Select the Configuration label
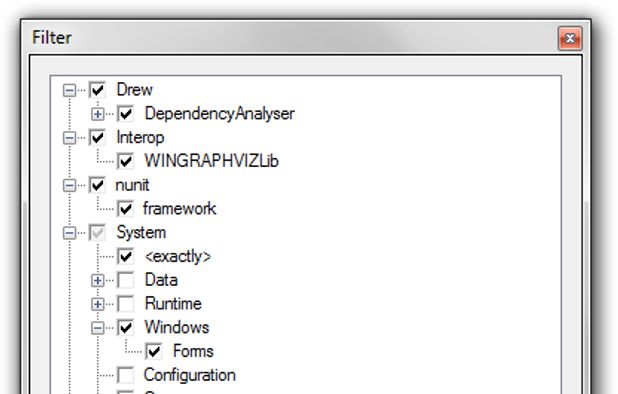This screenshot has width=618, height=394. (190, 375)
